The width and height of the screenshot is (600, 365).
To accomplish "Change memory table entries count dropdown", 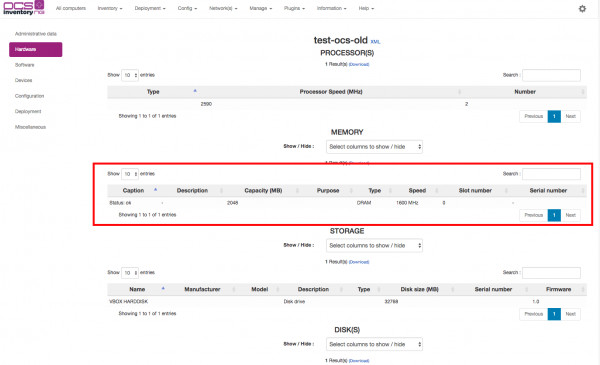I will (x=130, y=174).
